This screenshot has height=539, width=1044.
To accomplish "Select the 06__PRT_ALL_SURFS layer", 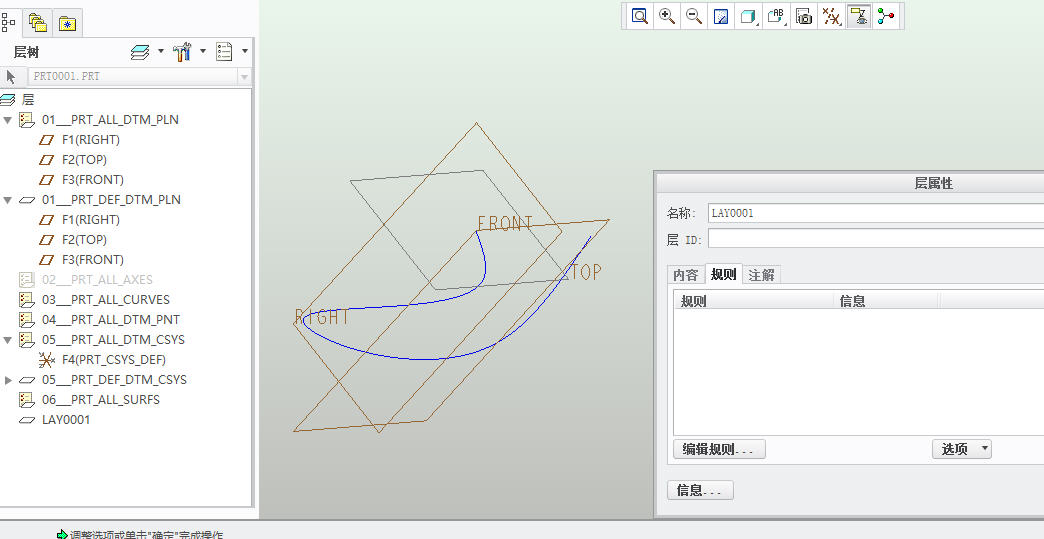I will 101,399.
